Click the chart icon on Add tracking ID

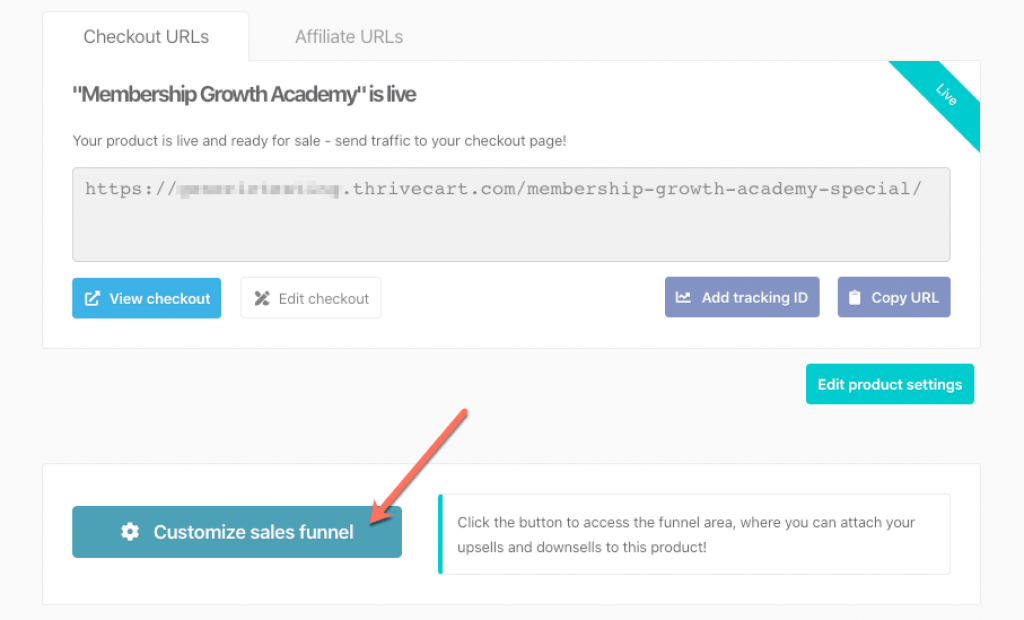pos(684,297)
